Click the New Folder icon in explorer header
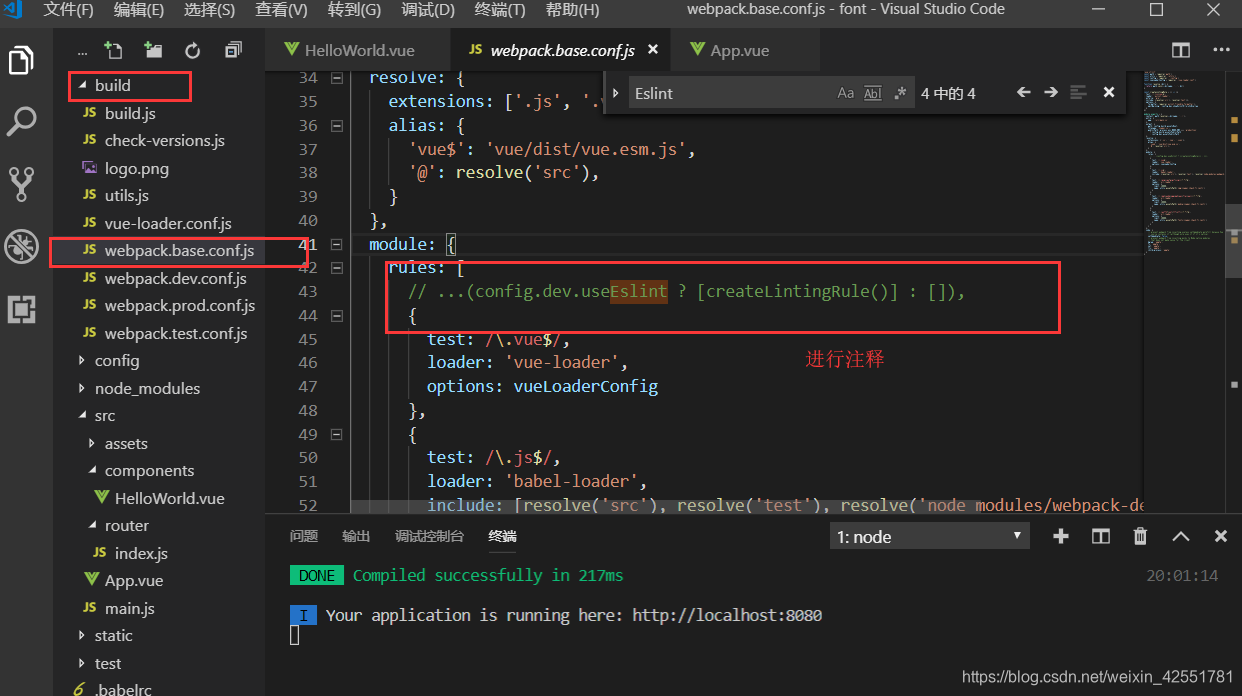This screenshot has height=696, width=1242. pyautogui.click(x=153, y=50)
